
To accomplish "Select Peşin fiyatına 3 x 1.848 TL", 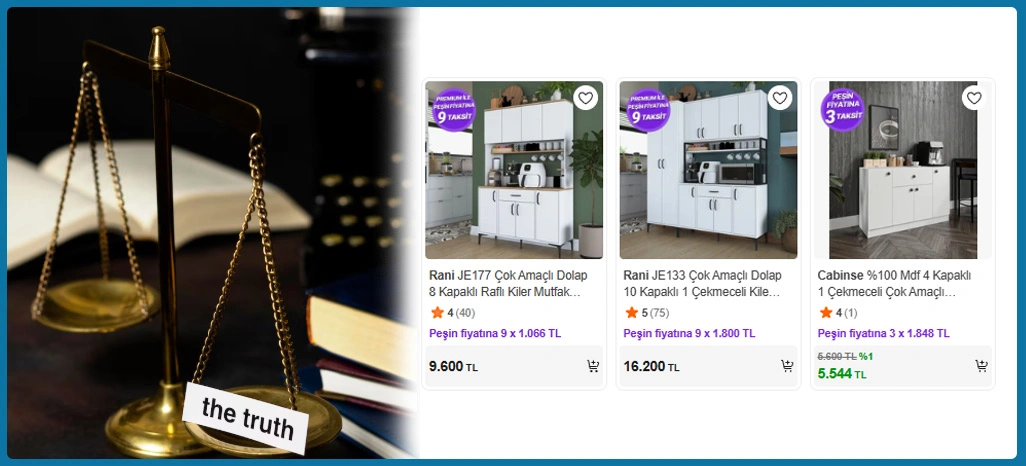I will pyautogui.click(x=883, y=333).
